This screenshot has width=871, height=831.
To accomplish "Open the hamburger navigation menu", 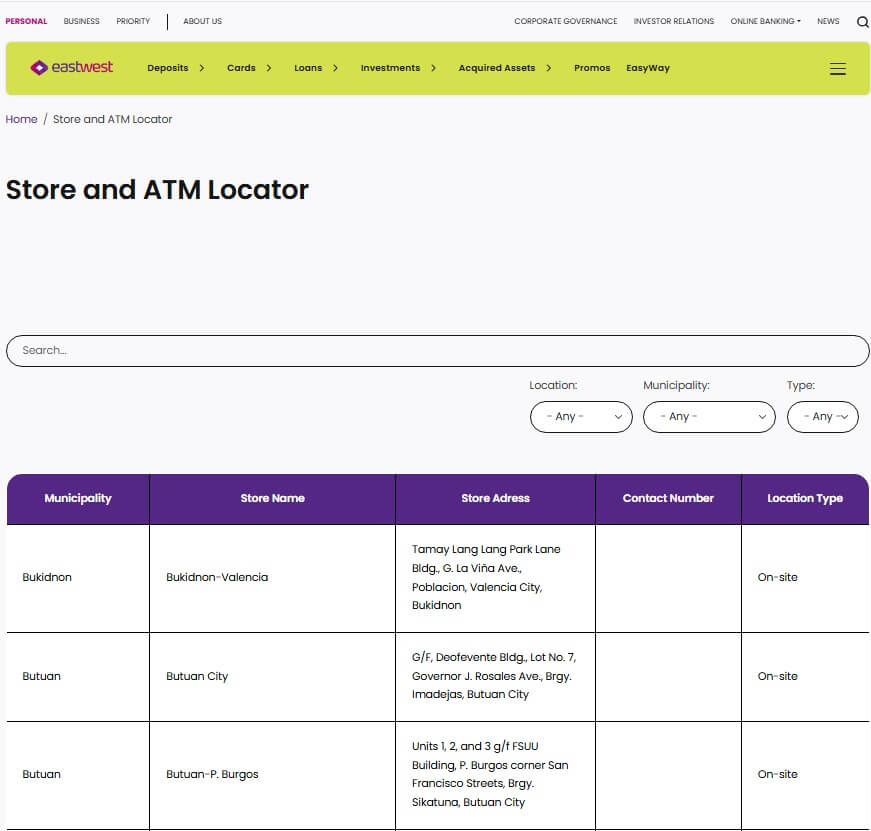I will pos(838,68).
